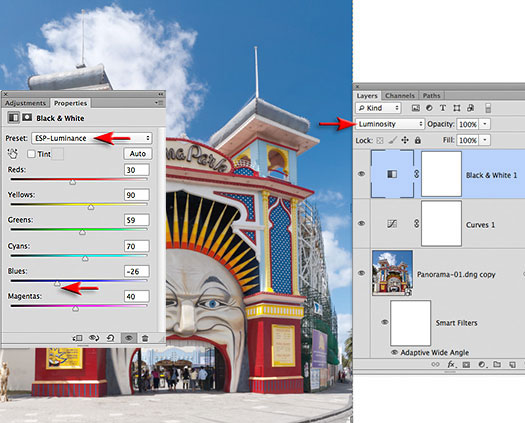Click the Blues value field showing -26

[136, 271]
